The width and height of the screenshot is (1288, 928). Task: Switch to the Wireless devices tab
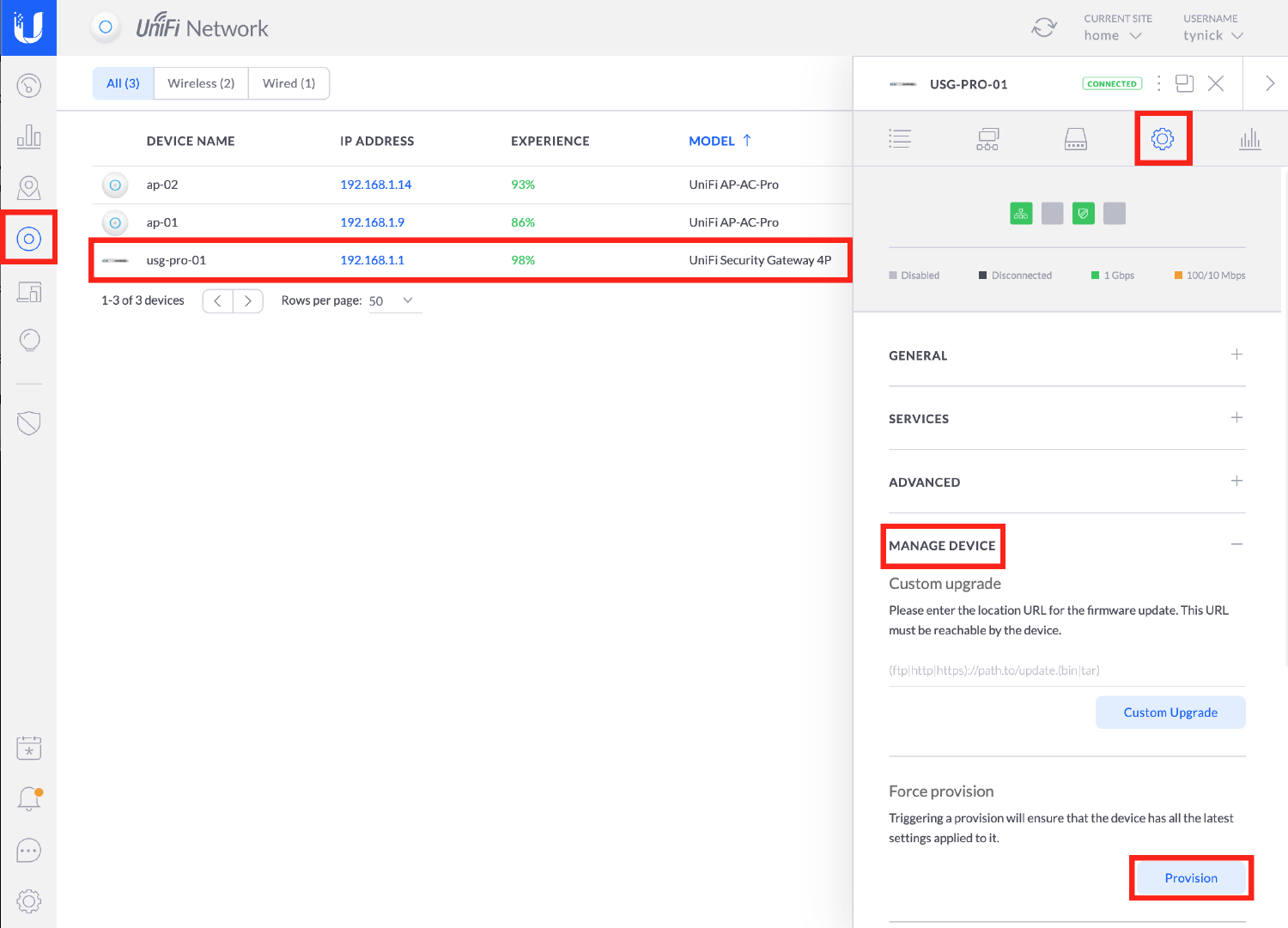[x=200, y=82]
